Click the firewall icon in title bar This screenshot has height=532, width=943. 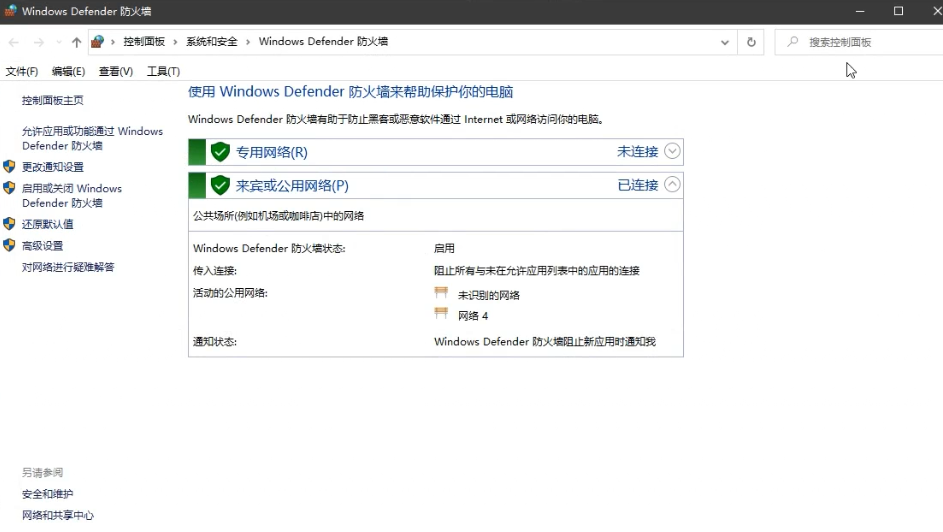click(10, 11)
